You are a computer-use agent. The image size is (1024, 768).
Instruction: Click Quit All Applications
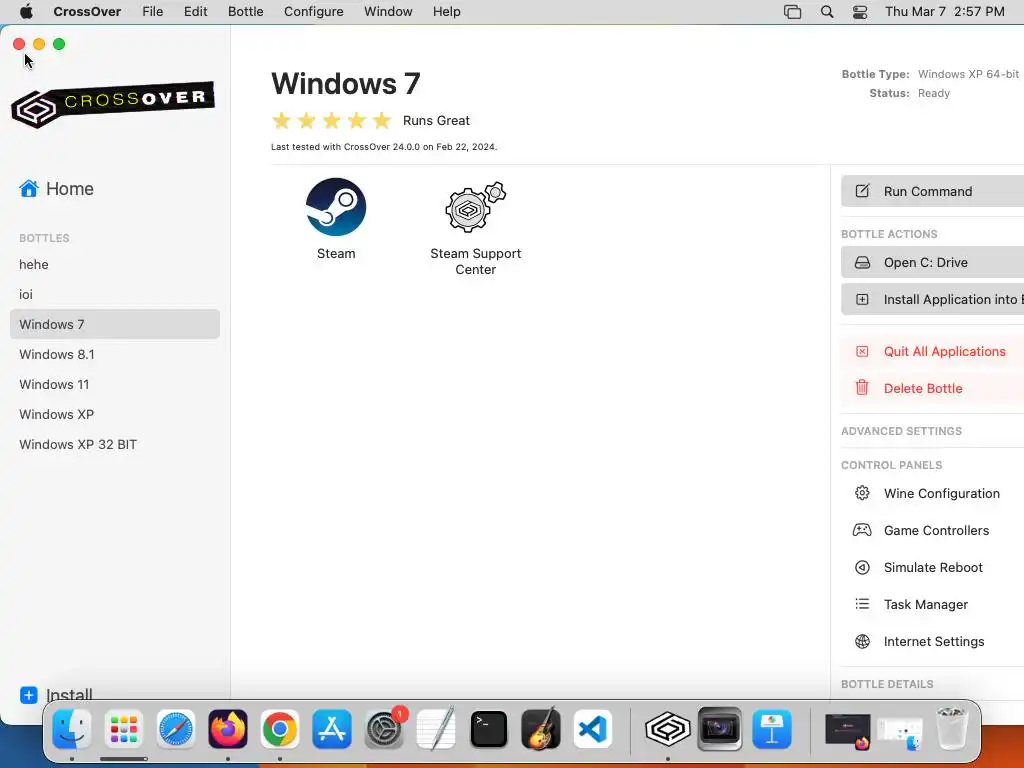click(933, 351)
